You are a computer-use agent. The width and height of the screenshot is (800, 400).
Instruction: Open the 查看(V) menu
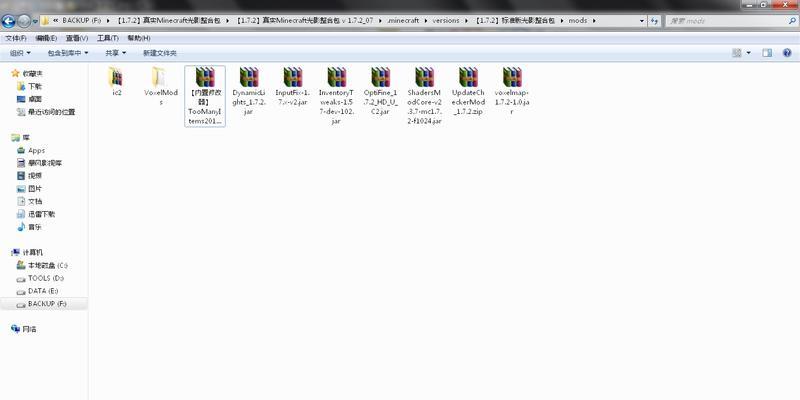[77, 38]
